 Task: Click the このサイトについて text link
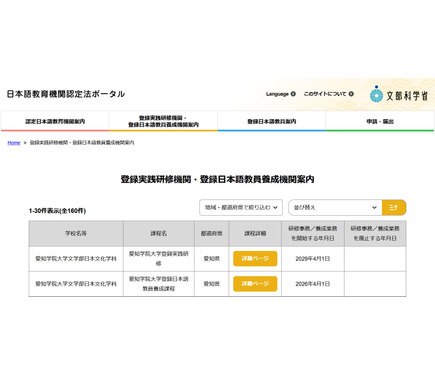pyautogui.click(x=325, y=94)
